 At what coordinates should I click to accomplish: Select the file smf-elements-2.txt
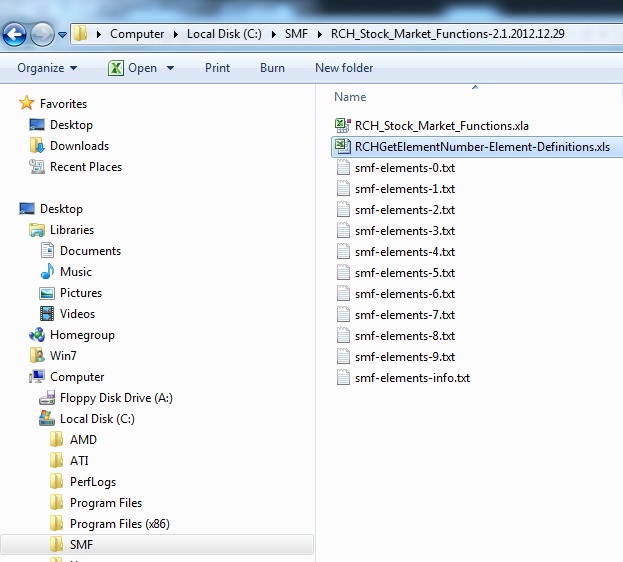point(404,210)
